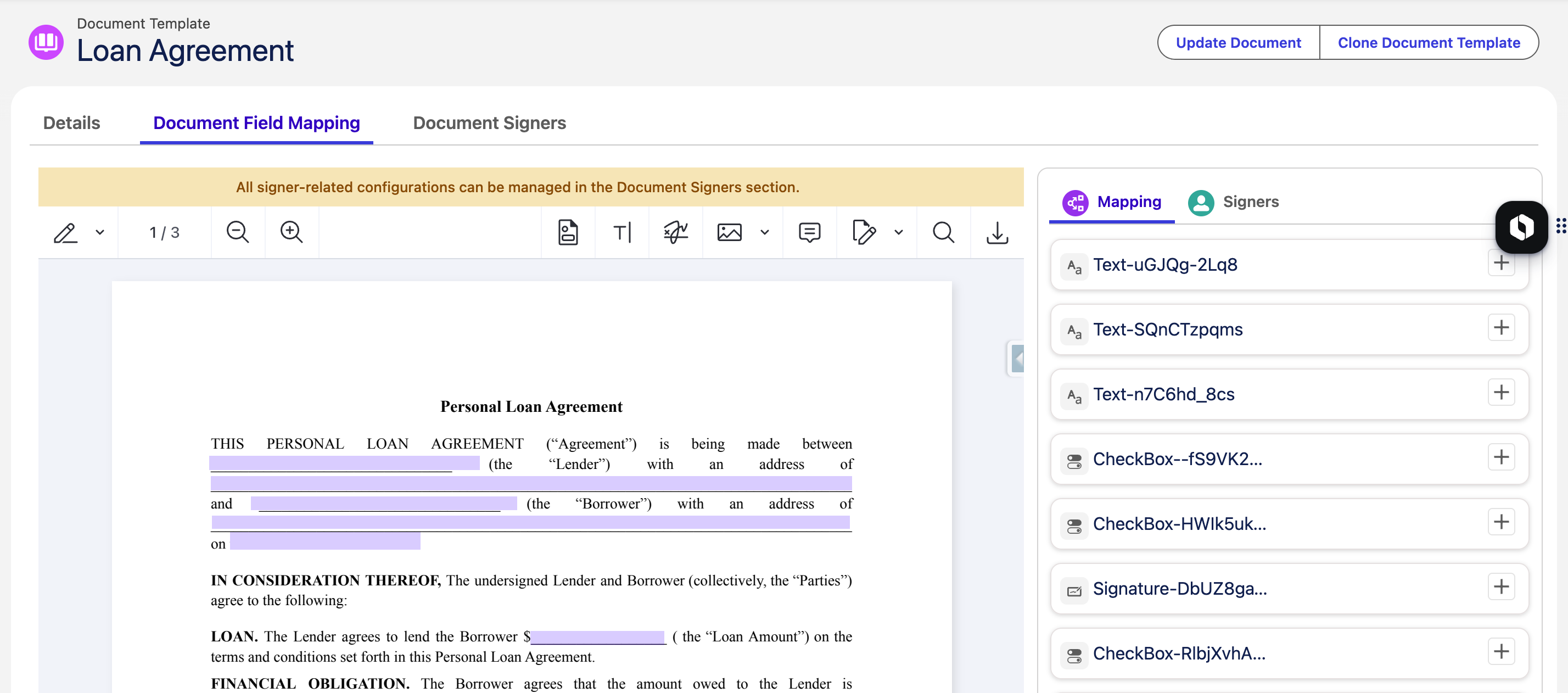Open the pen tool options dropdown
The height and width of the screenshot is (693, 1568).
pos(100,233)
